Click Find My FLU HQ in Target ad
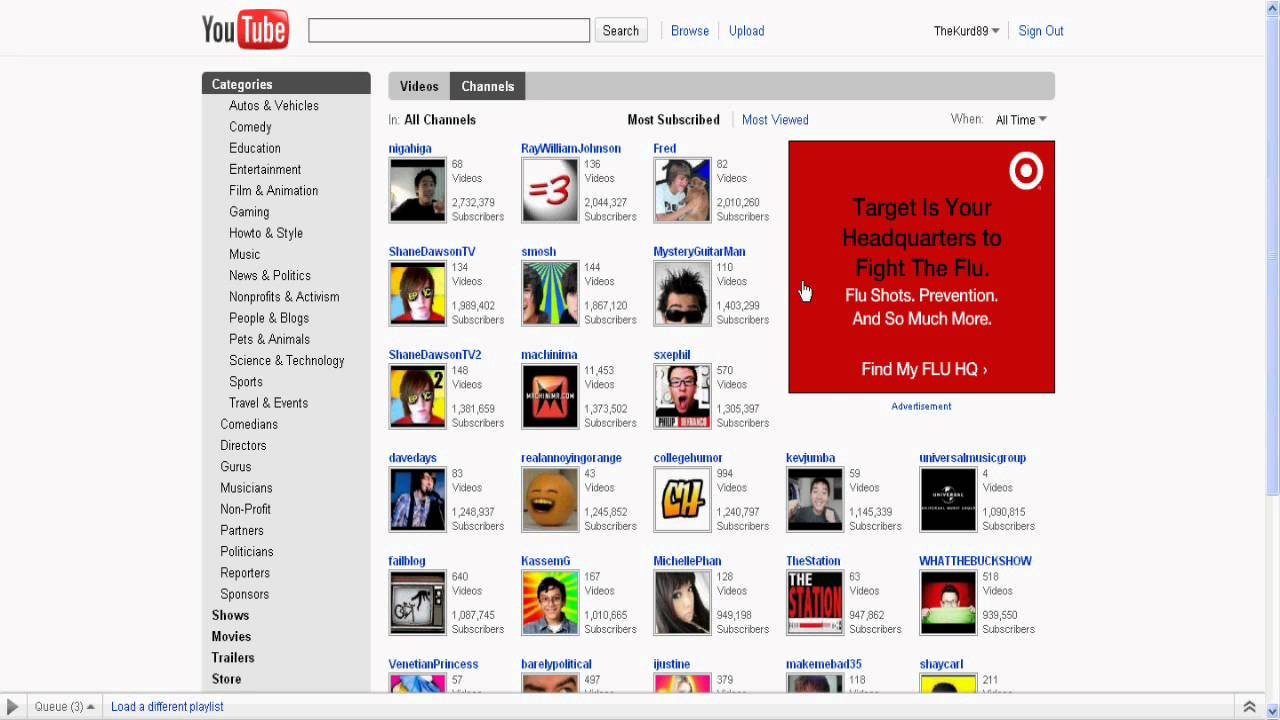Viewport: 1280px width, 720px height. click(924, 369)
